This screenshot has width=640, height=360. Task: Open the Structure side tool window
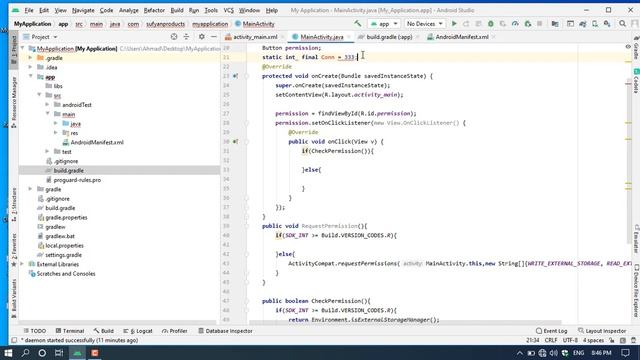pos(13,205)
